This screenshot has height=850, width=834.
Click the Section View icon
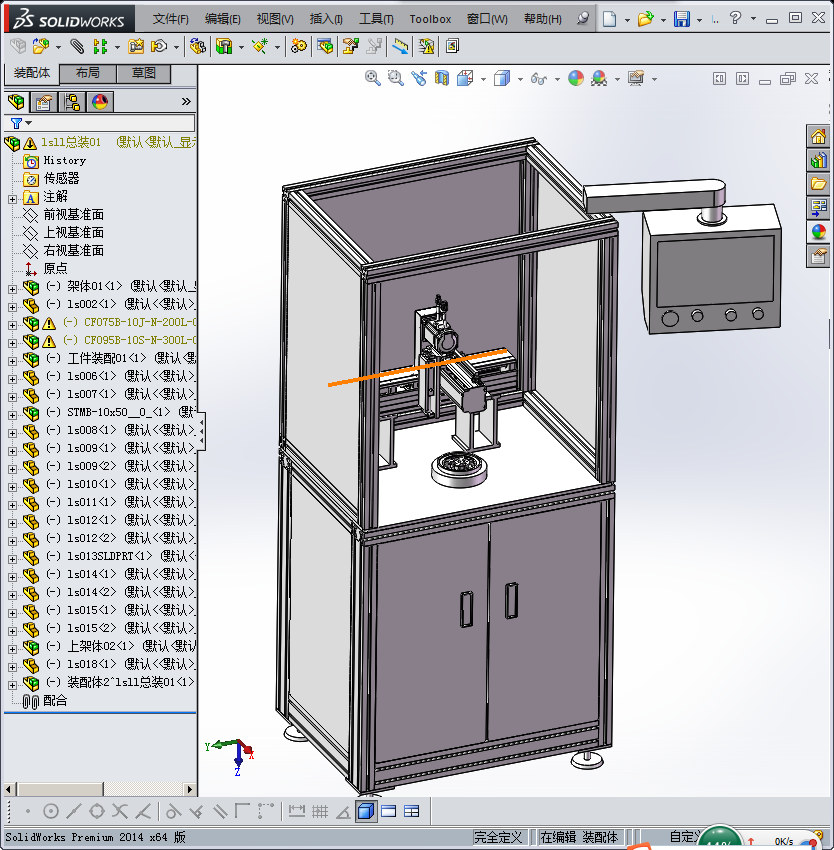442,79
